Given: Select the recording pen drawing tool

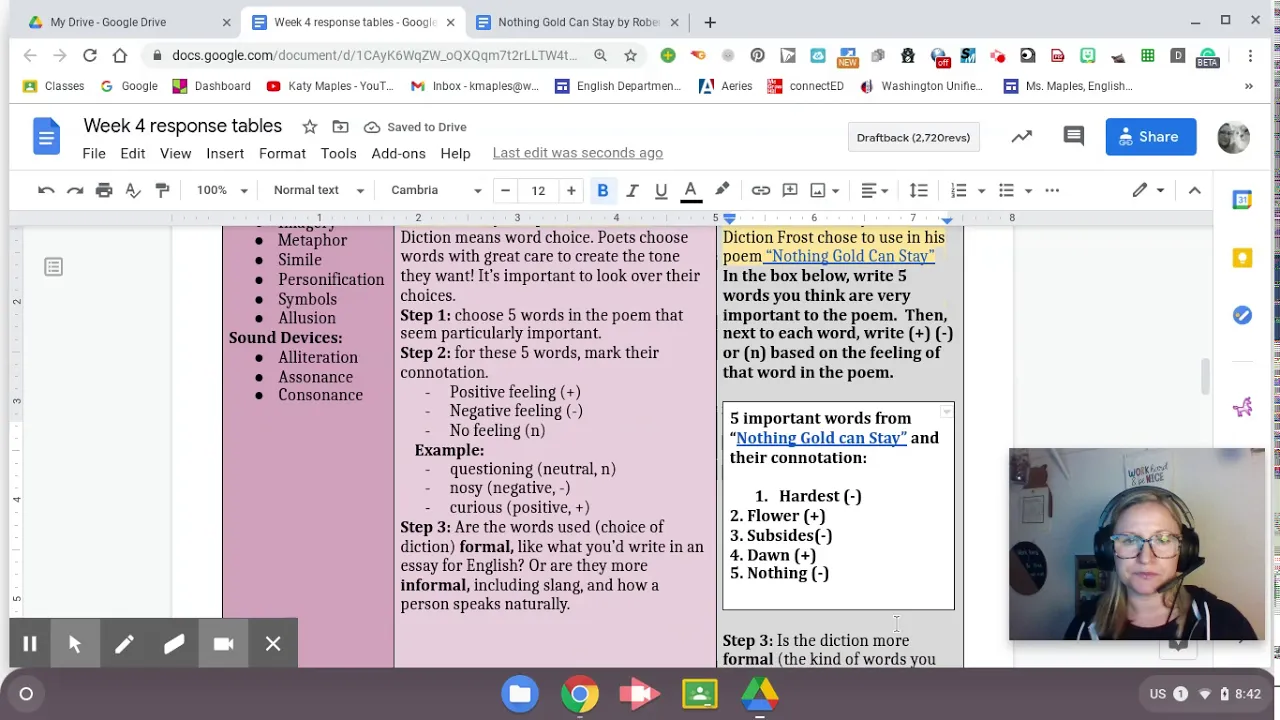Looking at the screenshot, I should point(124,645).
